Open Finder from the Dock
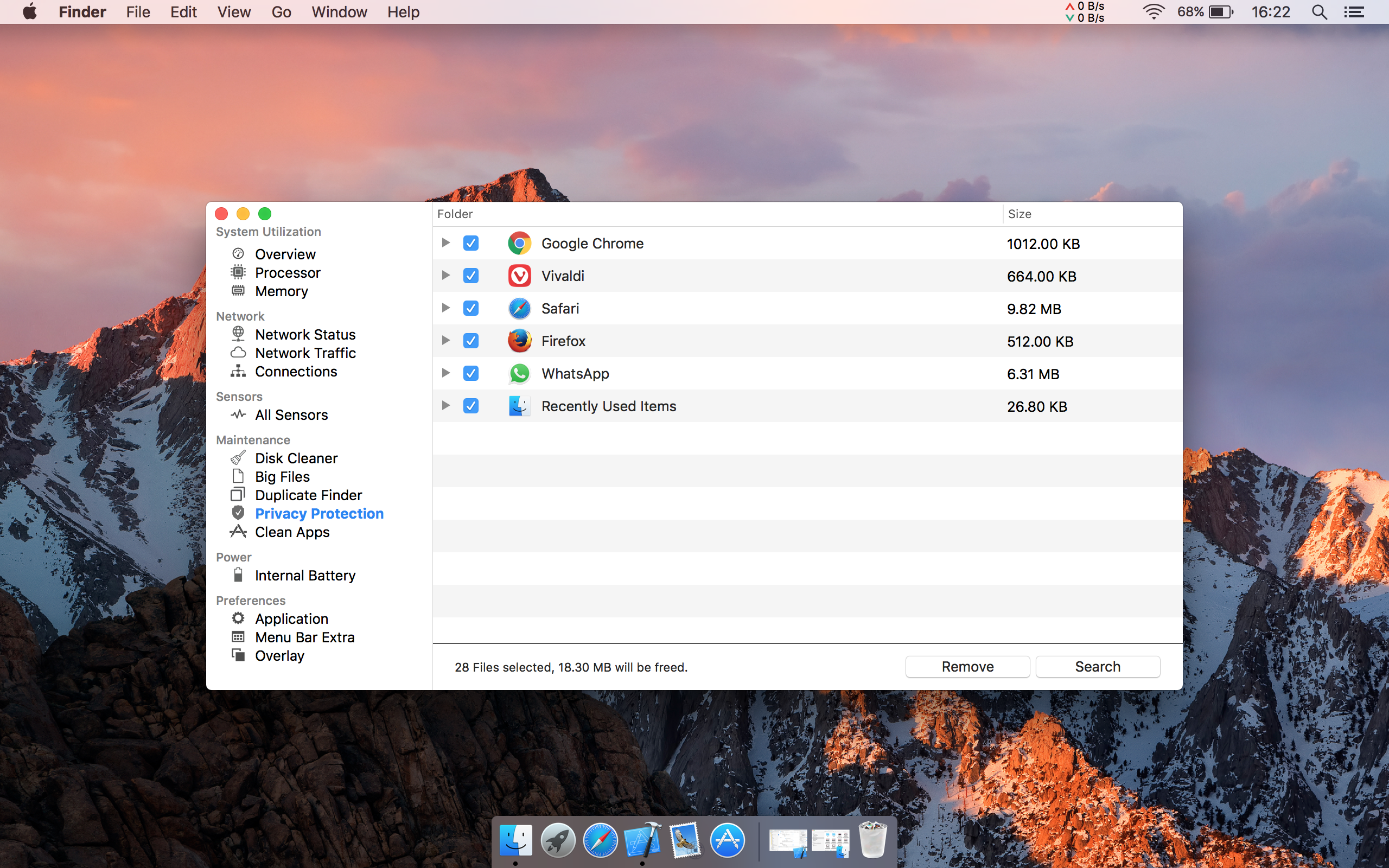The height and width of the screenshot is (868, 1389). pos(515,840)
